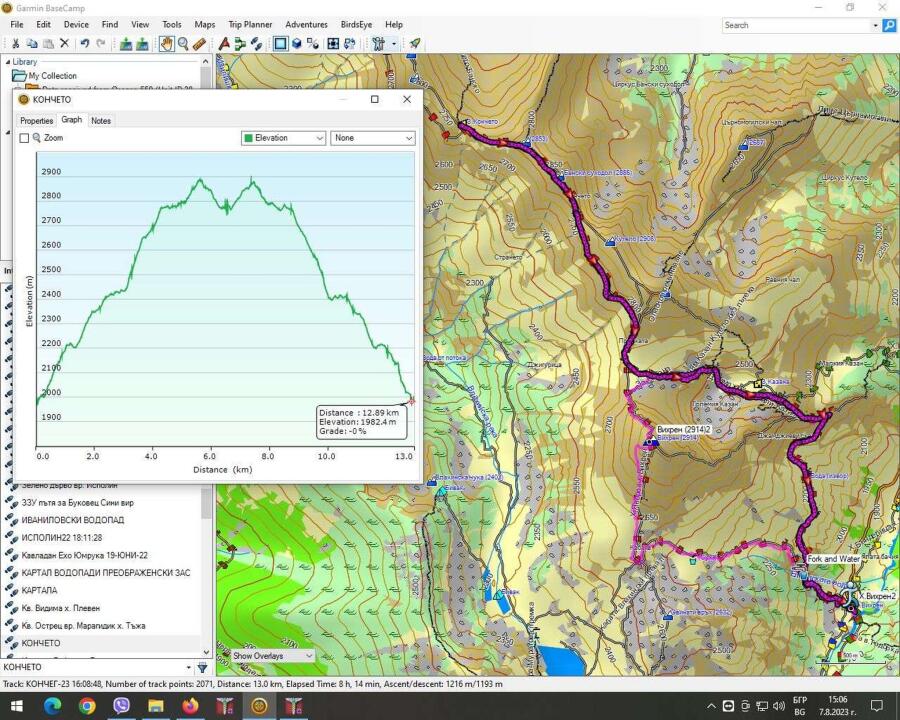Image resolution: width=900 pixels, height=720 pixels.
Task: Click the Fork and Water waypoint label
Action: pyautogui.click(x=833, y=559)
